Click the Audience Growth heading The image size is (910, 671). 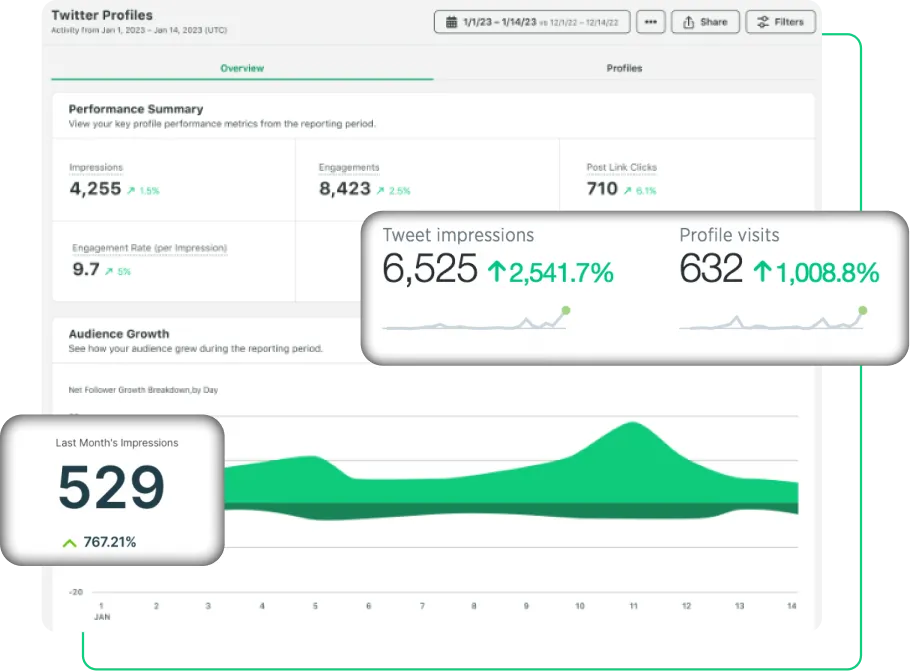click(x=119, y=334)
